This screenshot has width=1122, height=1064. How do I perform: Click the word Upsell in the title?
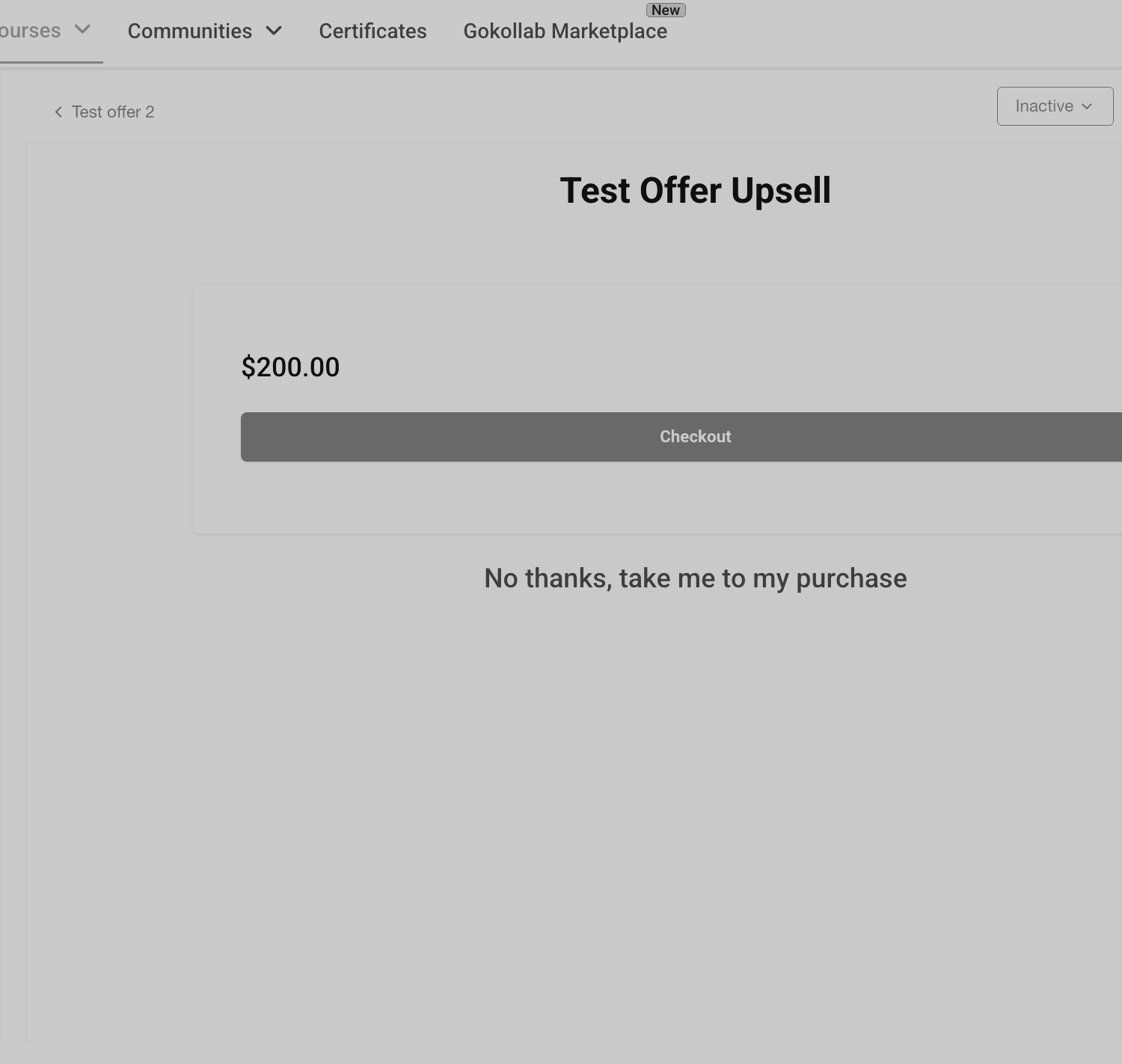click(781, 190)
